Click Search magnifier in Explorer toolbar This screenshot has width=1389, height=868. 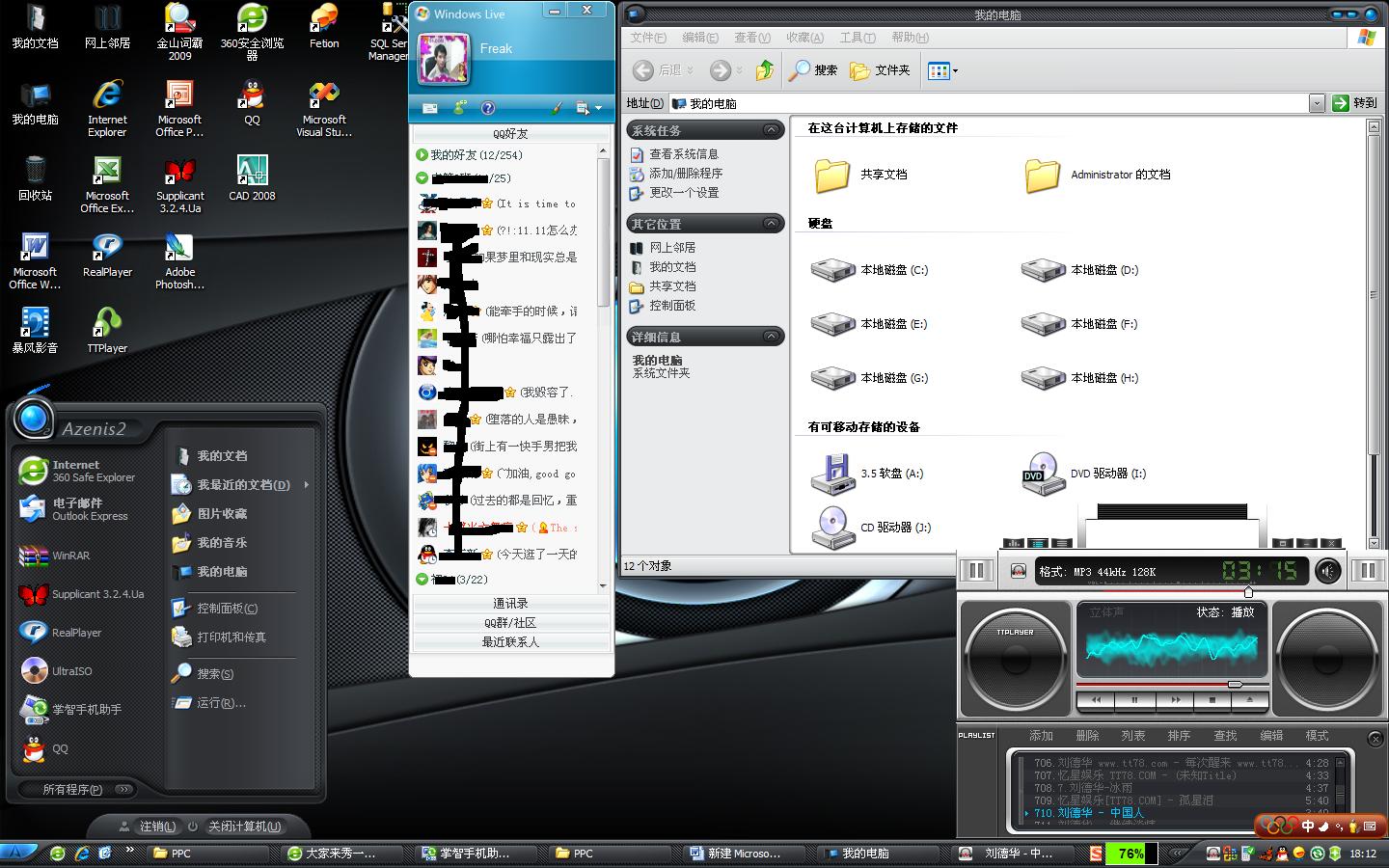812,70
